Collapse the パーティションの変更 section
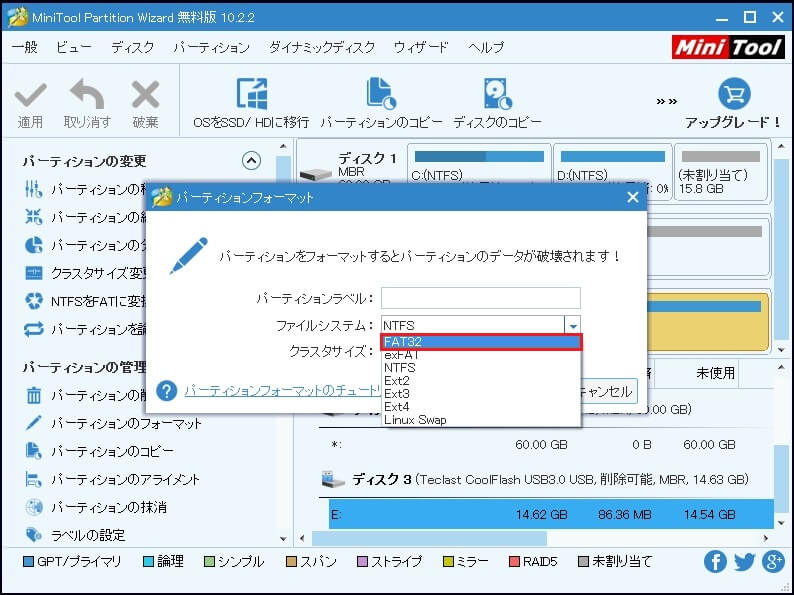794x595 pixels. coord(251,161)
